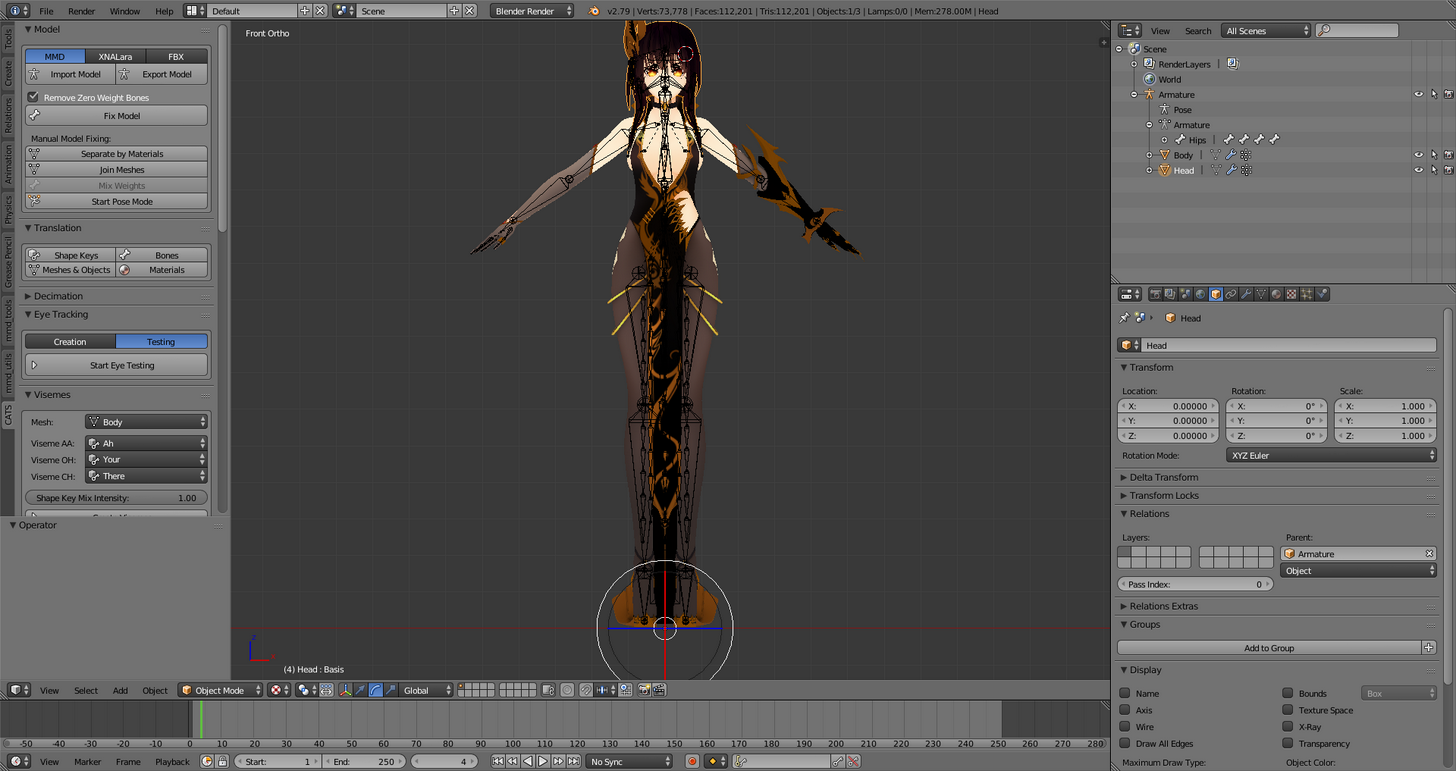The image size is (1456, 771).
Task: Open the Texture checker tab in Properties
Action: 1291,294
